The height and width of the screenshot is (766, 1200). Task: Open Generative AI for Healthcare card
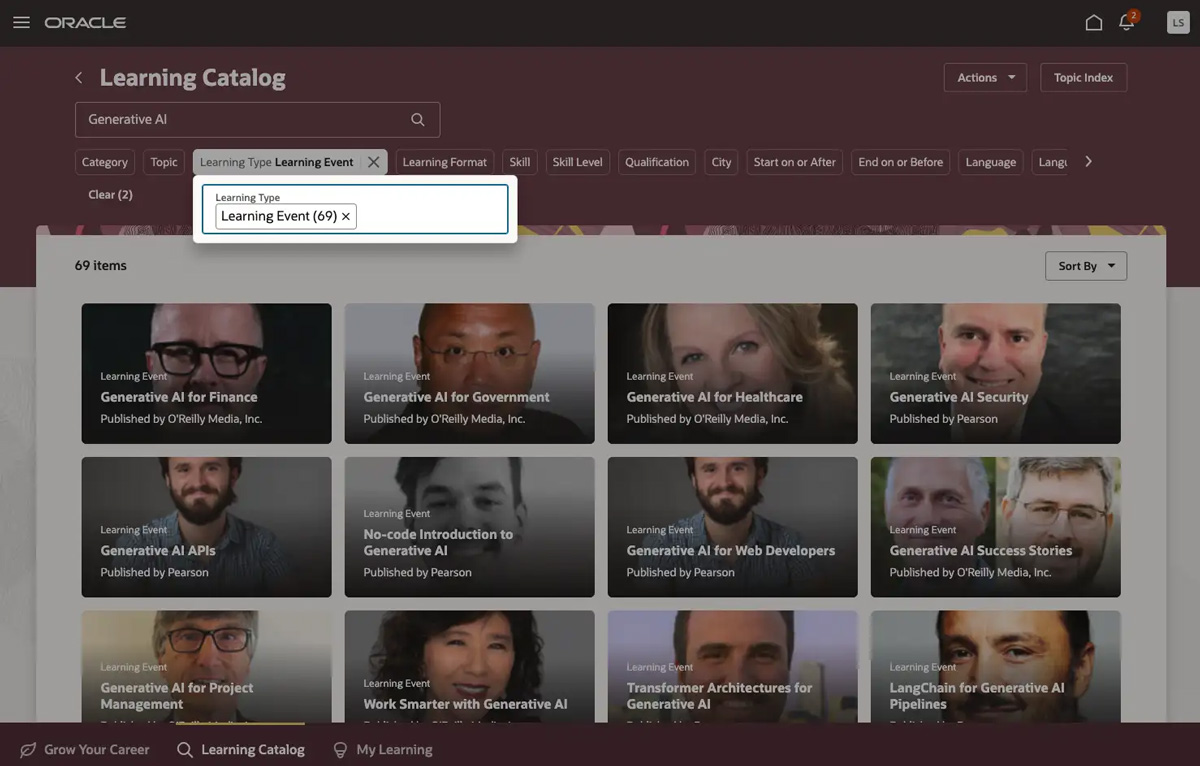point(732,373)
